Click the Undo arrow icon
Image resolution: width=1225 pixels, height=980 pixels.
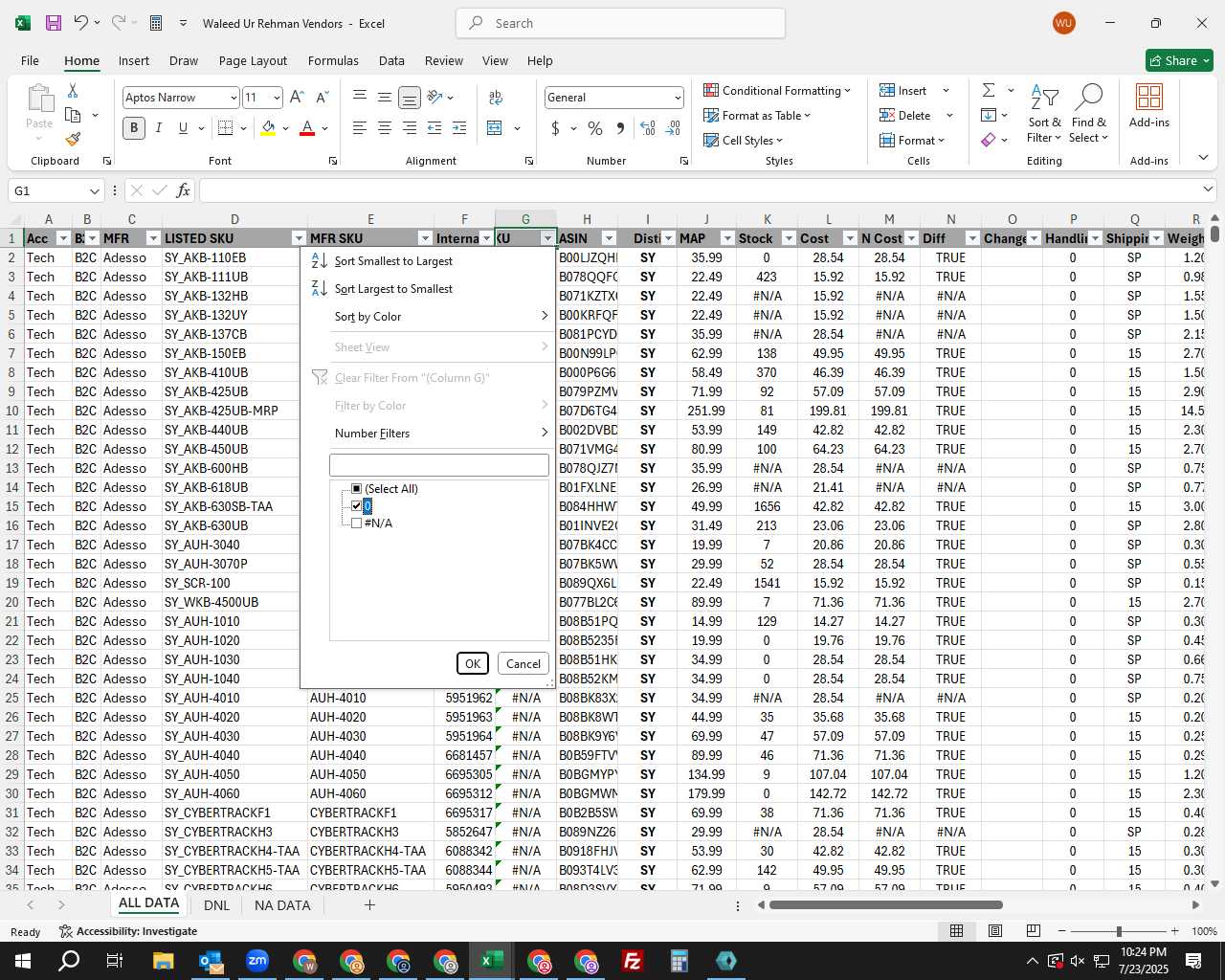[81, 23]
